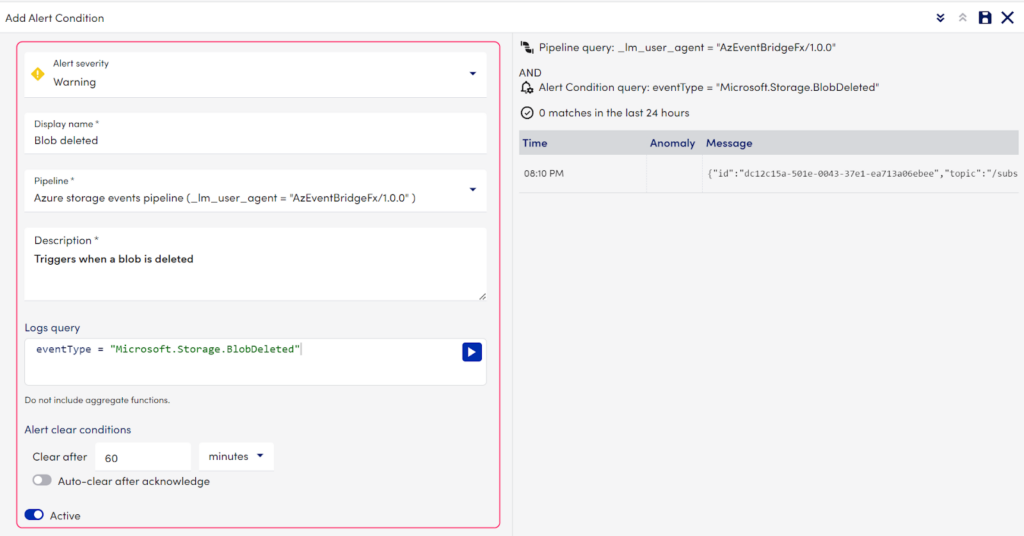The image size is (1024, 536).
Task: Click the Anomaly column header
Action: click(672, 143)
